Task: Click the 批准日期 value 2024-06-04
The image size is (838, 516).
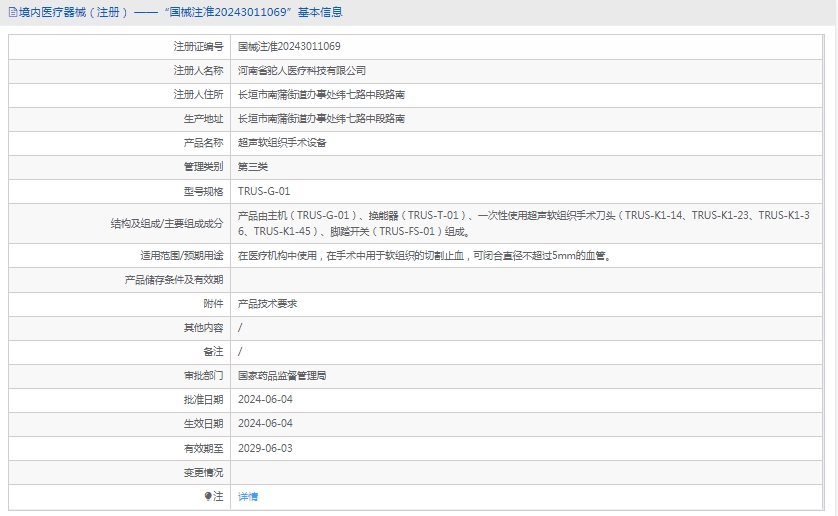Action: pyautogui.click(x=265, y=399)
